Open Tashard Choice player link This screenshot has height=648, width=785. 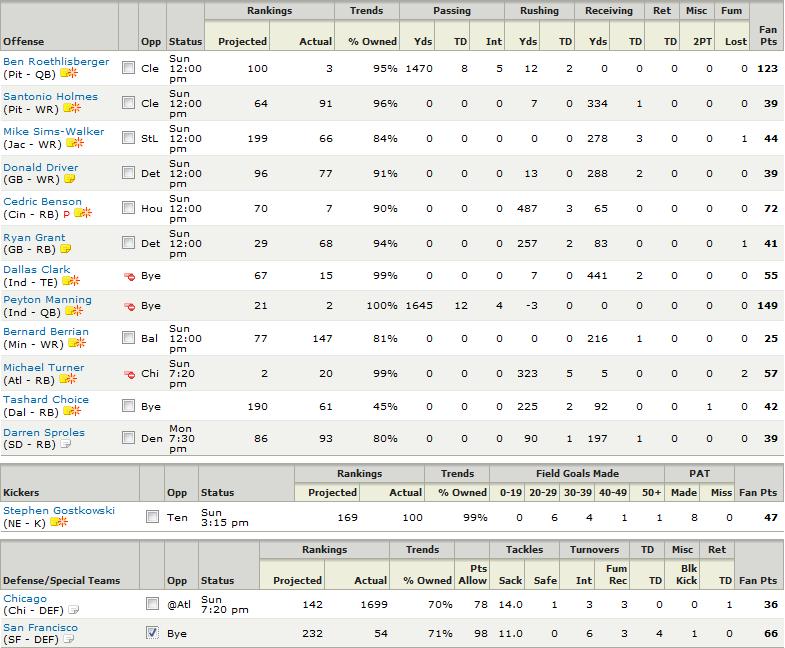(x=46, y=400)
